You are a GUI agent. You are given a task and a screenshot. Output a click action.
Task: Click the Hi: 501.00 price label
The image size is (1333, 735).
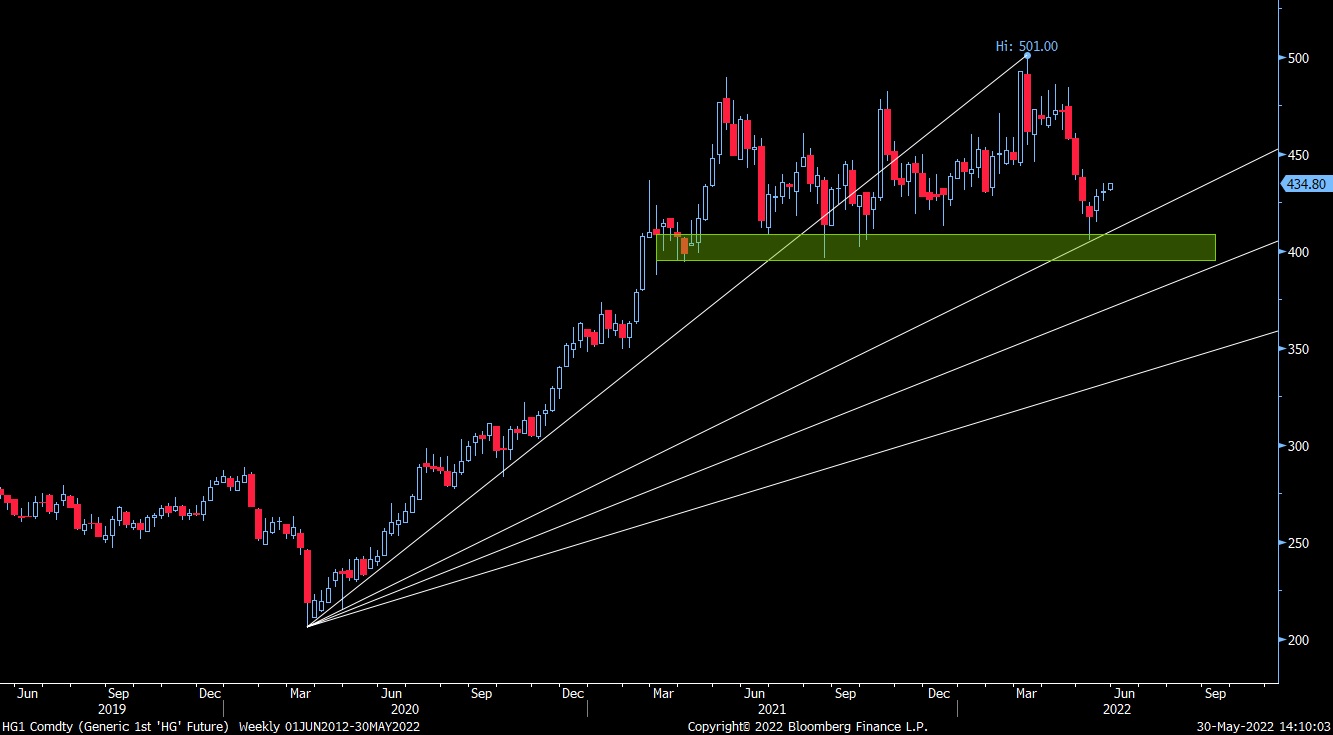point(1026,45)
